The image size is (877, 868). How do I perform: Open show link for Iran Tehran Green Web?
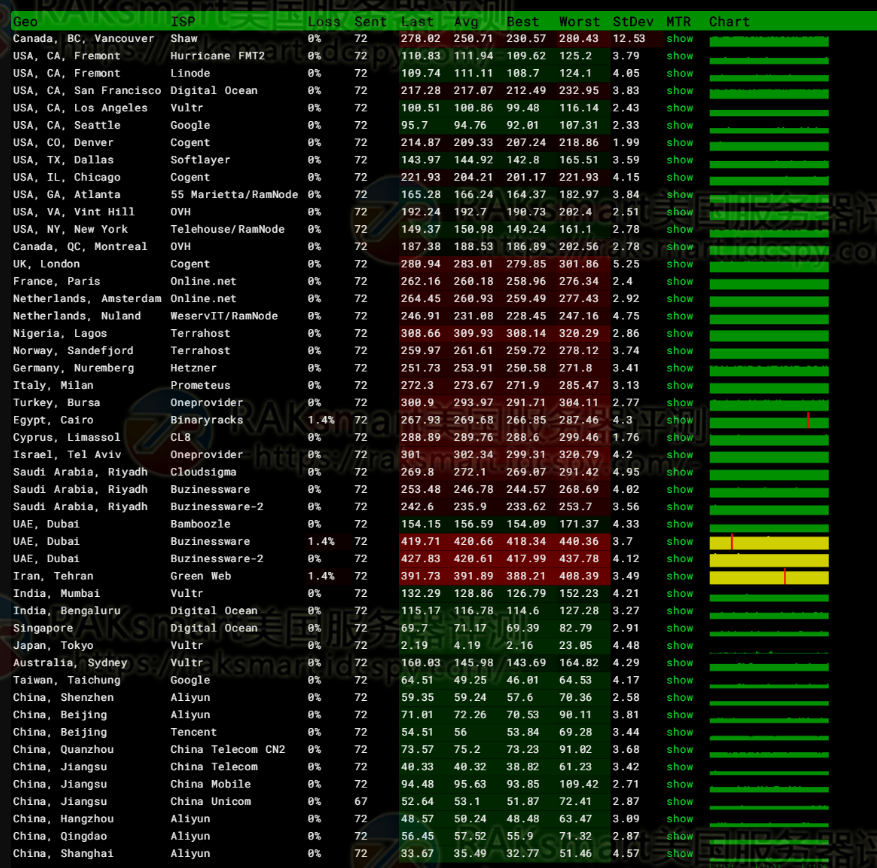[x=680, y=576]
